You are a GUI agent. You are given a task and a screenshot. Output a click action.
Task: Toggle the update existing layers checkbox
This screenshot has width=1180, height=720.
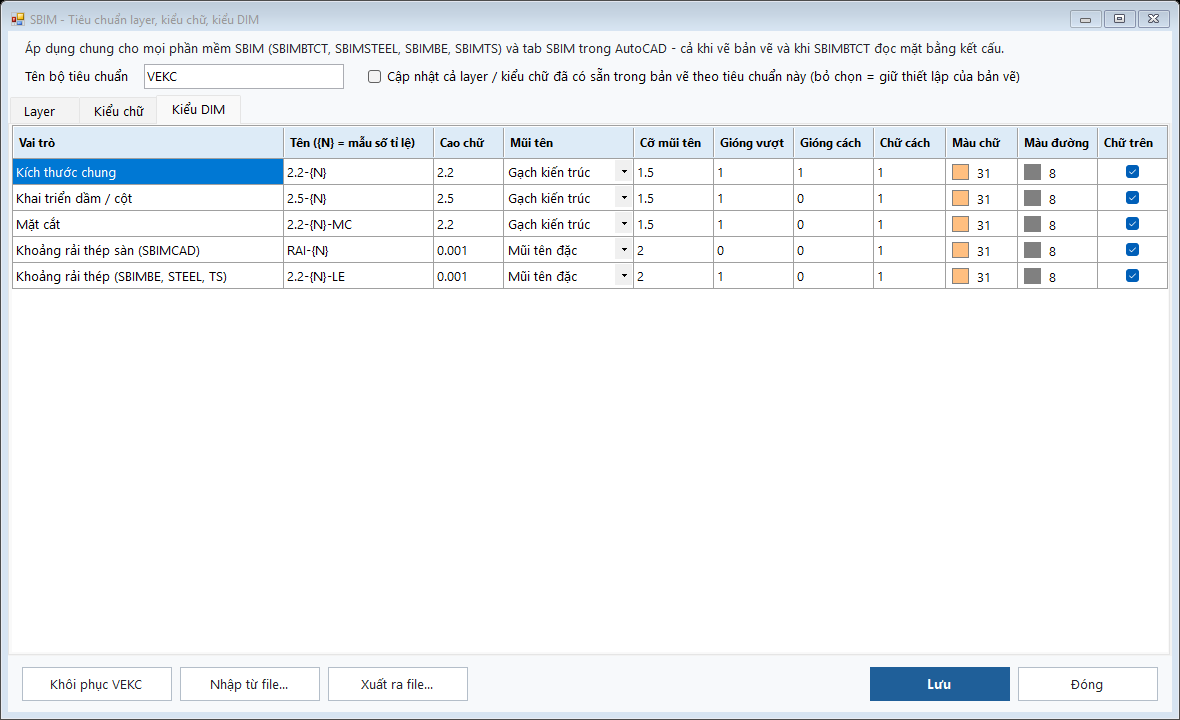374,77
